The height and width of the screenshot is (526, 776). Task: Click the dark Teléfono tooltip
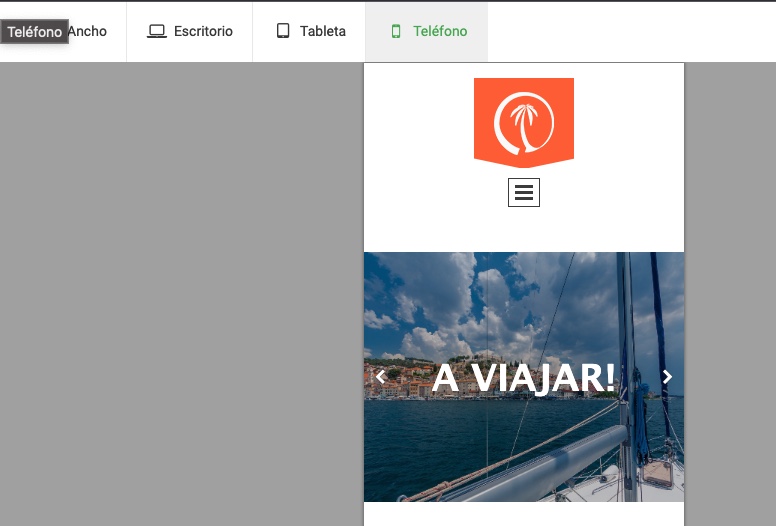click(x=35, y=32)
